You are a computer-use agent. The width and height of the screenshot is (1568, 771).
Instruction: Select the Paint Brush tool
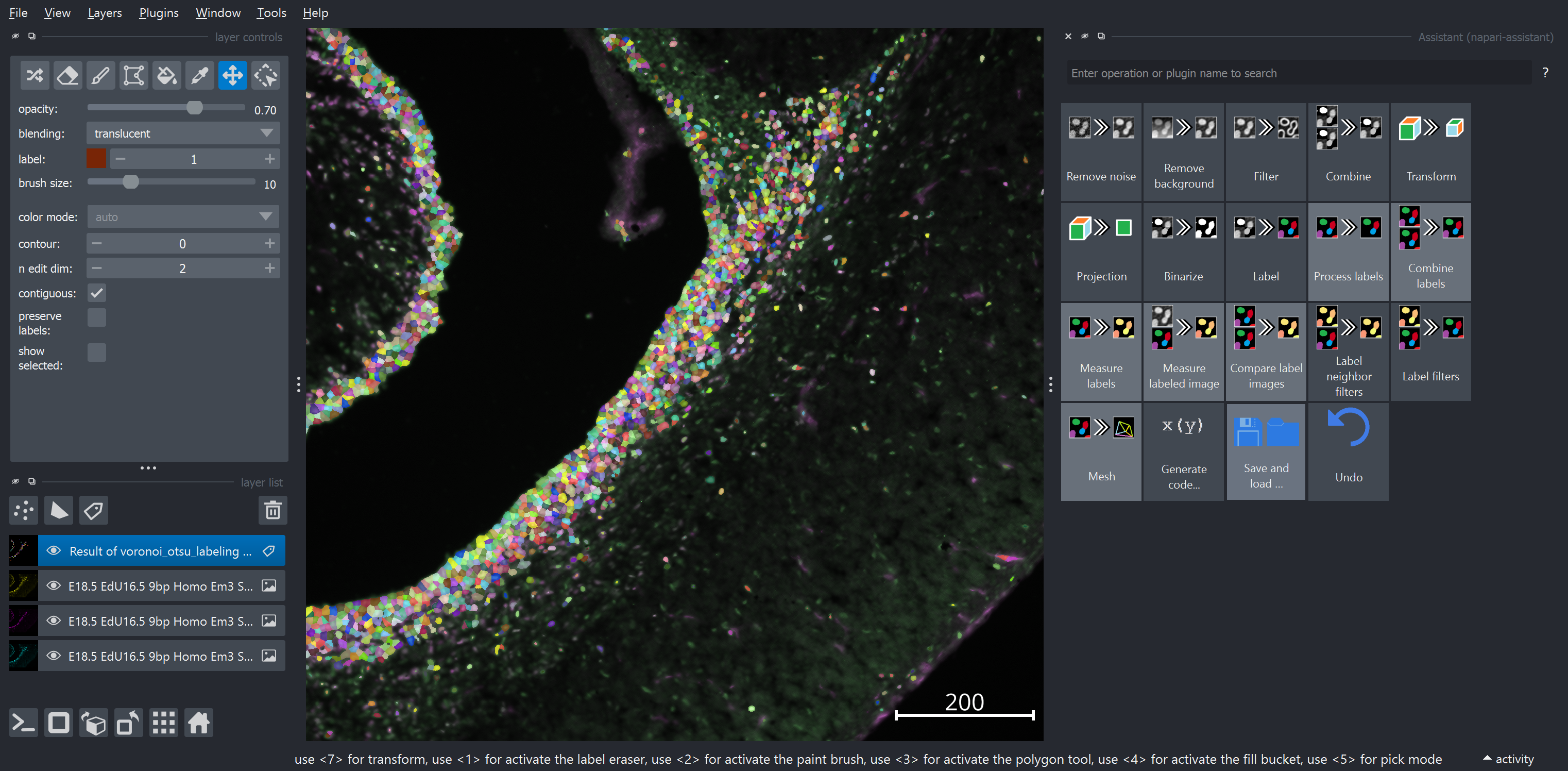click(x=99, y=75)
